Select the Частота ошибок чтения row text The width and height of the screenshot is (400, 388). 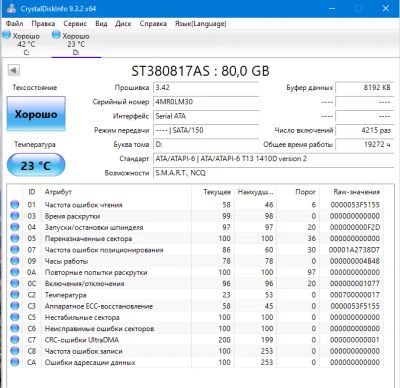(84, 205)
